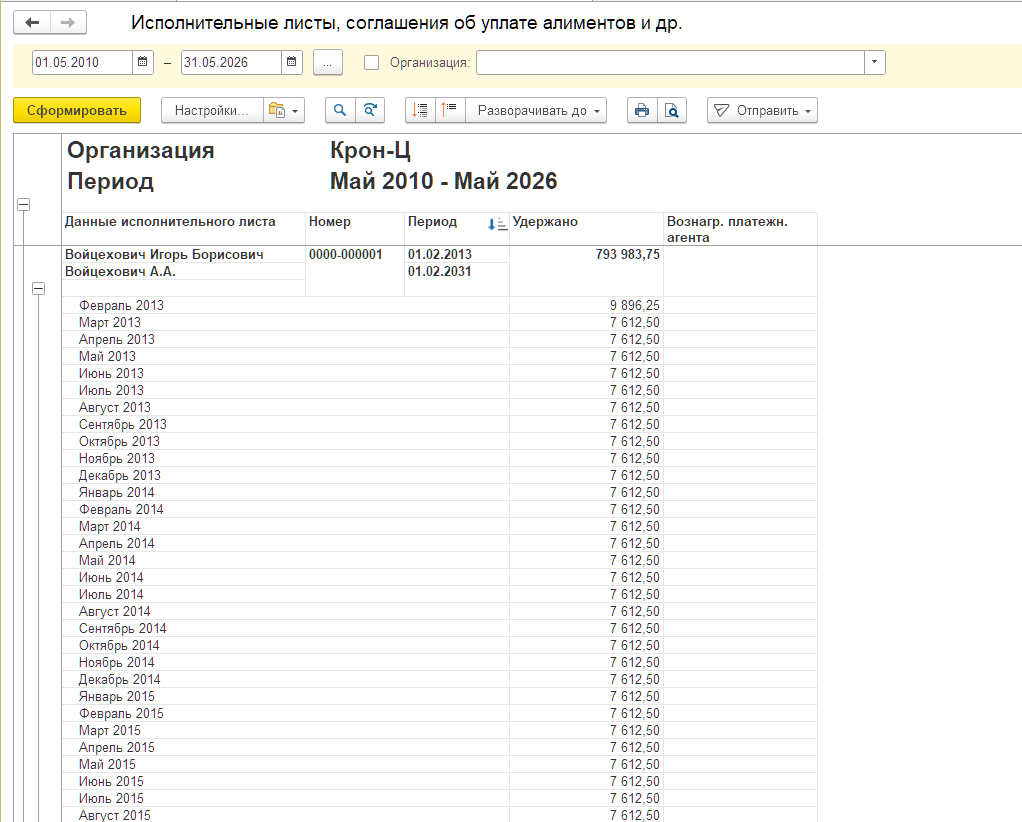Click total amount 793 983,75
Screen dimensions: 1022x822
pyautogui.click(x=628, y=254)
